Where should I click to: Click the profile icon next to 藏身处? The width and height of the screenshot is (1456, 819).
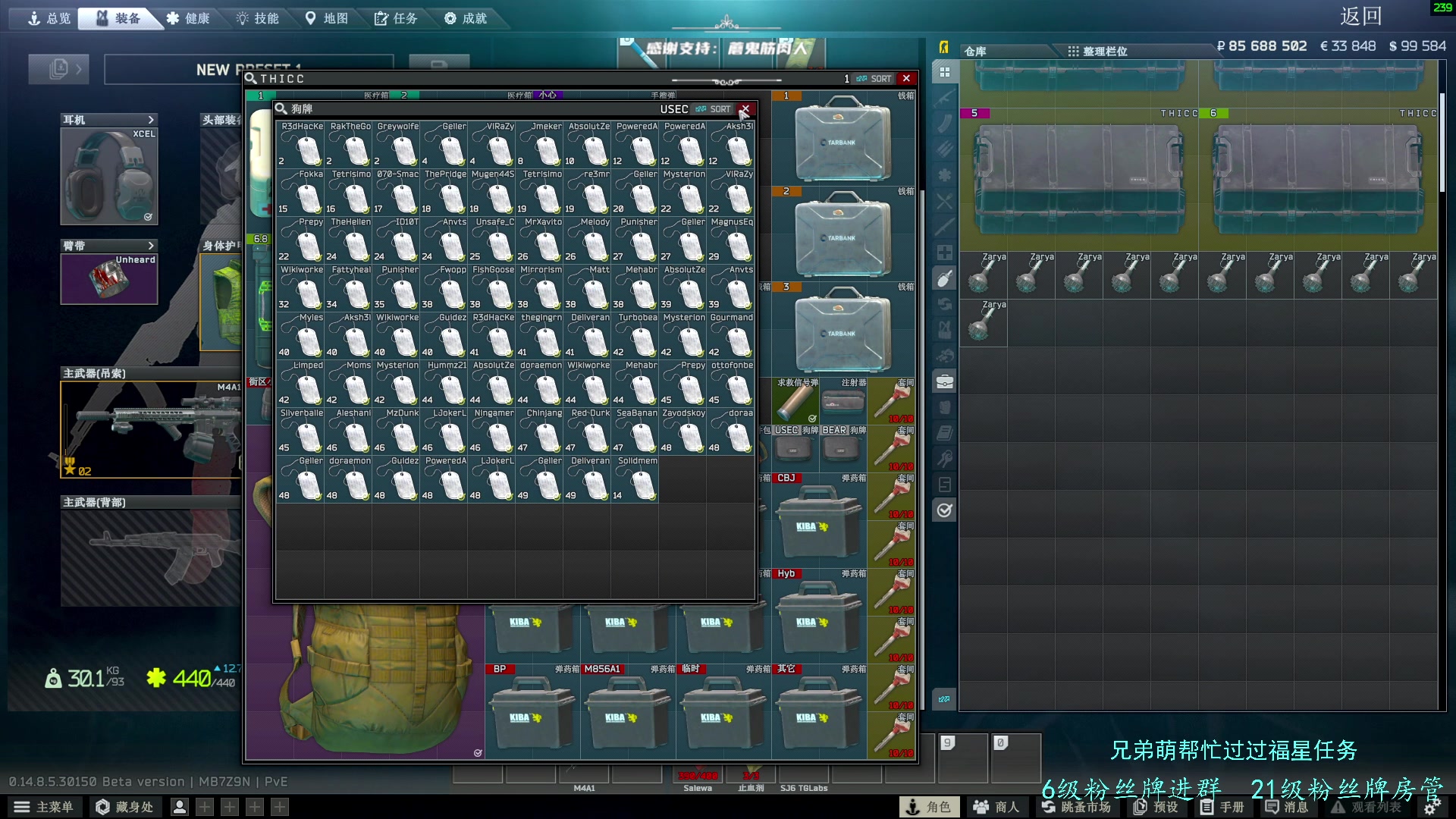(180, 807)
